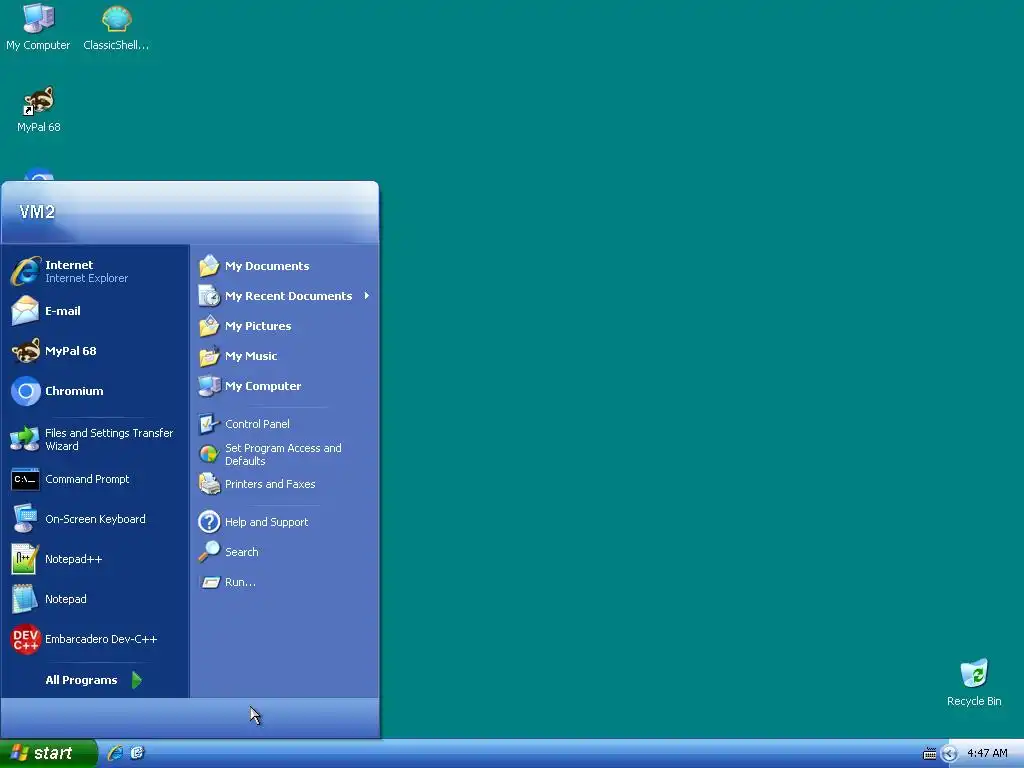Select ClassicShell desktop icon
The image size is (1024, 768).
pos(116,27)
